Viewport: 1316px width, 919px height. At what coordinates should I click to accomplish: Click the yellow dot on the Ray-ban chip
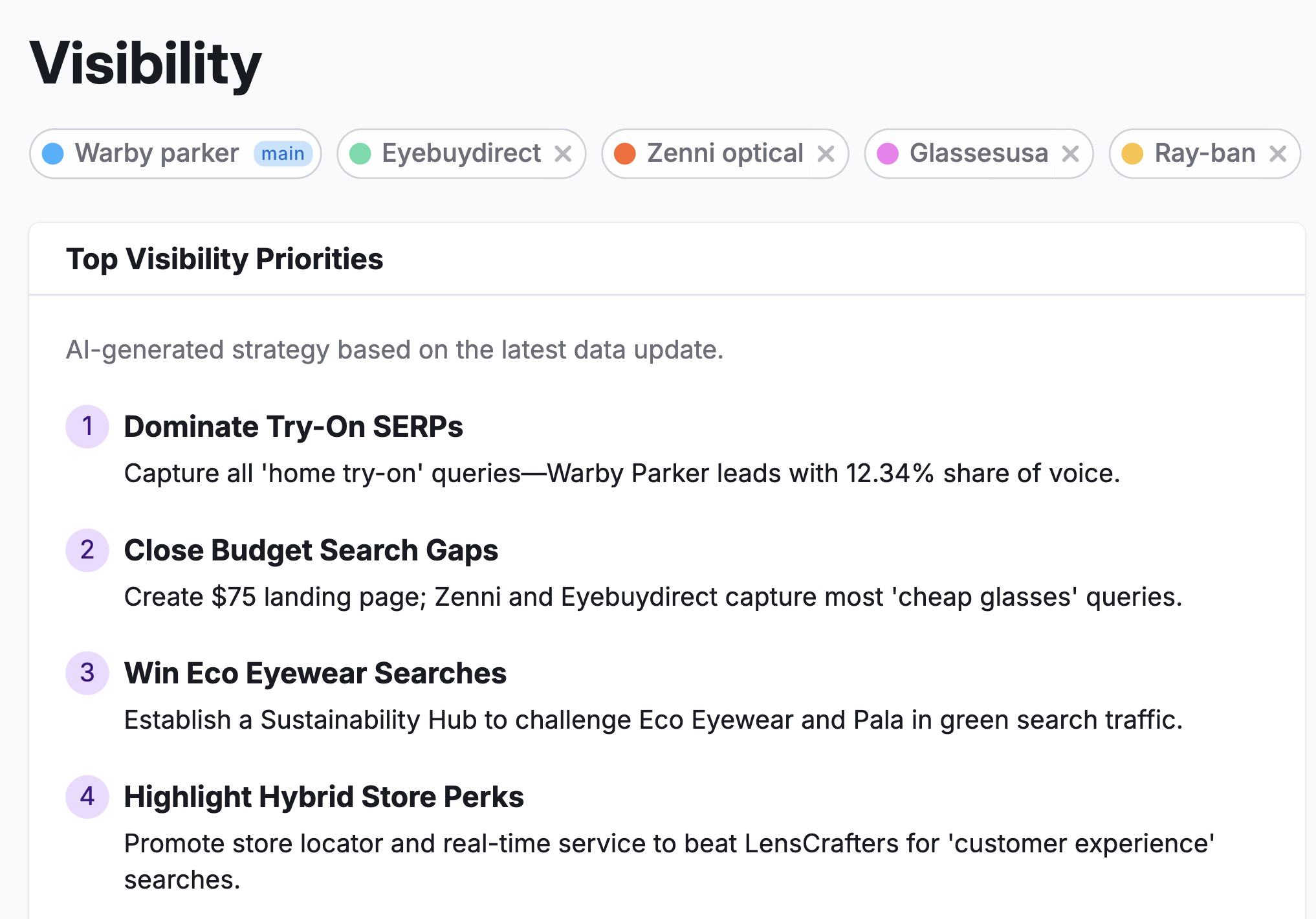pyautogui.click(x=1132, y=153)
